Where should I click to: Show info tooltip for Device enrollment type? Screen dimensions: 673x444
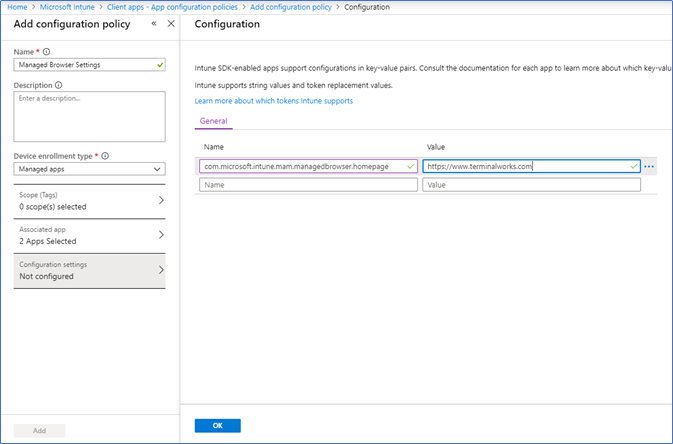coord(105,156)
